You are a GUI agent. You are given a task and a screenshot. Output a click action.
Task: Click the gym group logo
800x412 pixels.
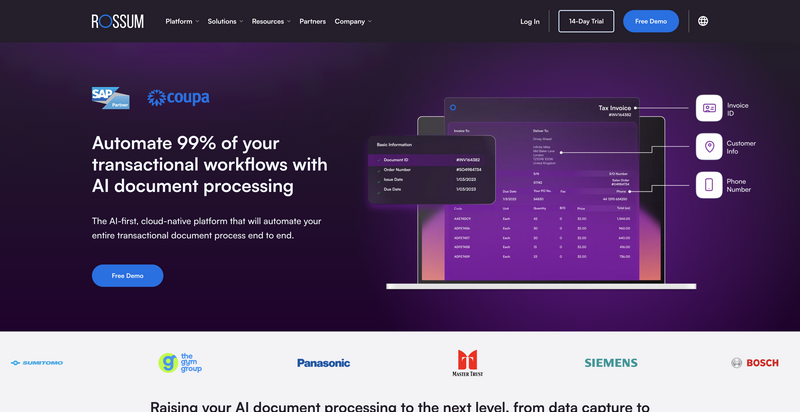pyautogui.click(x=180, y=363)
